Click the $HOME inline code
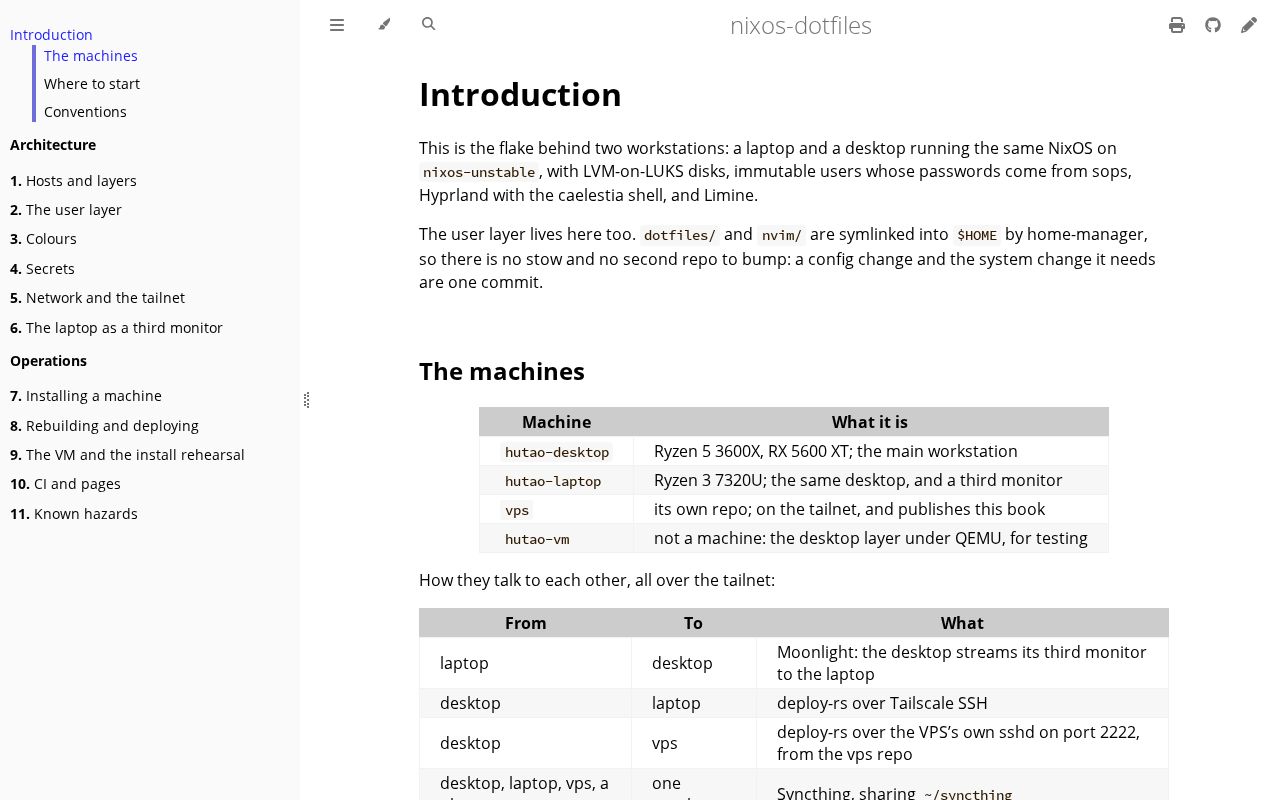1280x800 pixels. pyautogui.click(x=977, y=235)
